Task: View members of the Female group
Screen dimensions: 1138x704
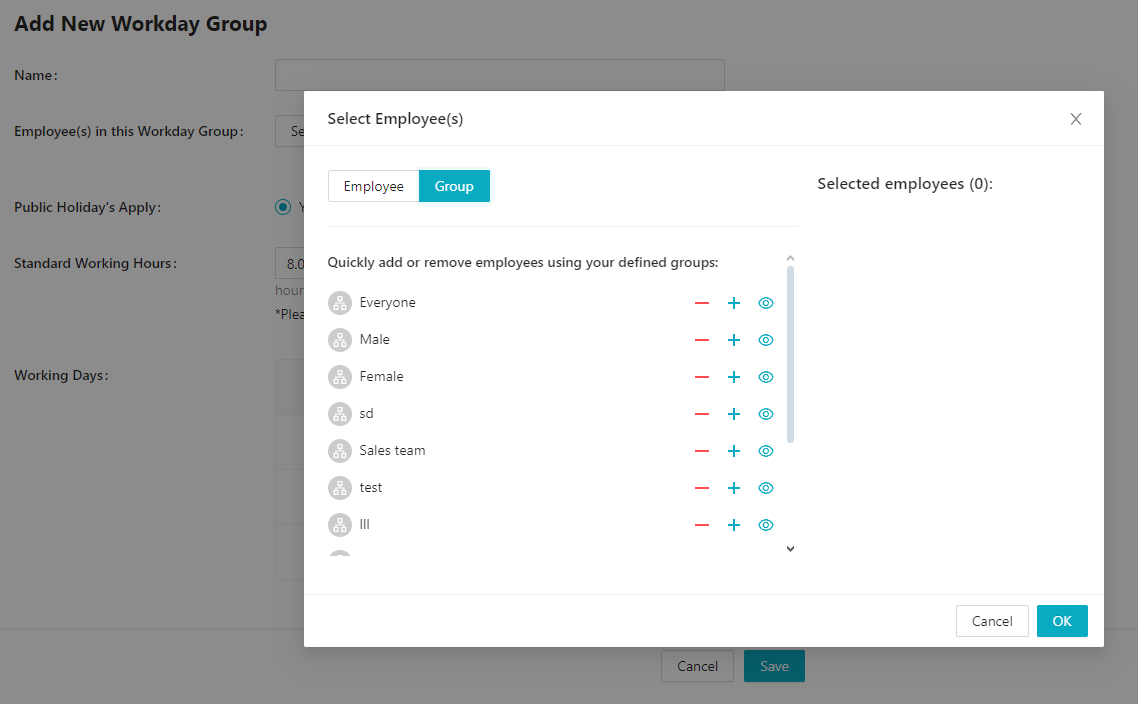Action: (766, 377)
